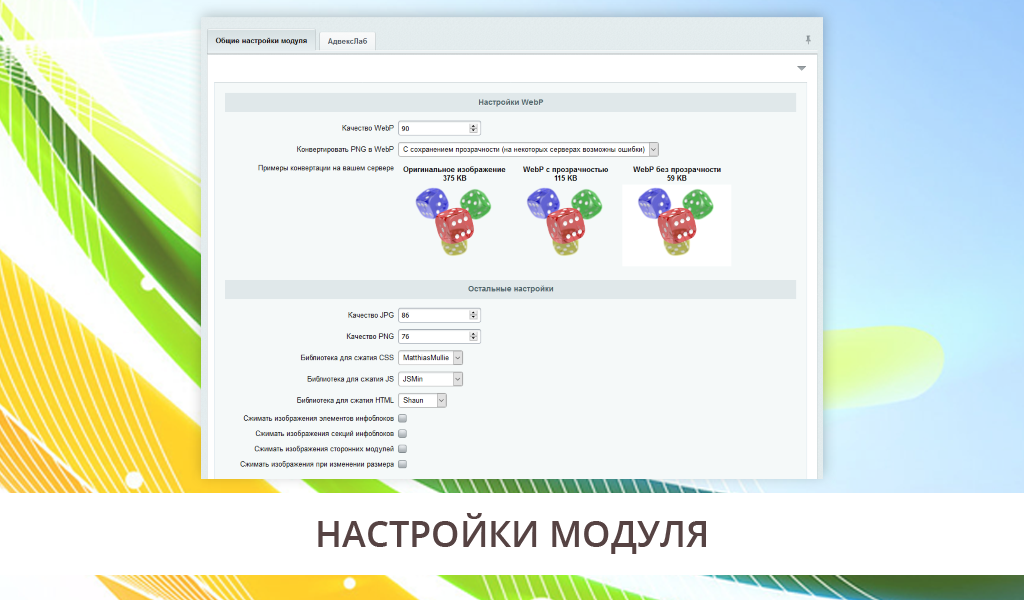
Task: Switch to the АдвексЛаб tab
Action: tap(347, 41)
